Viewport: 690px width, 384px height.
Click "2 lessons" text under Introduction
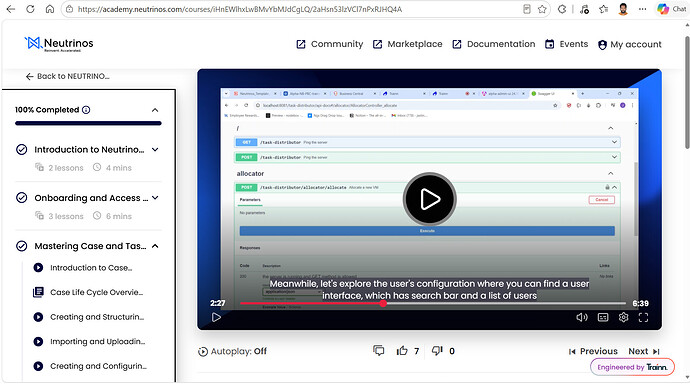(x=66, y=168)
